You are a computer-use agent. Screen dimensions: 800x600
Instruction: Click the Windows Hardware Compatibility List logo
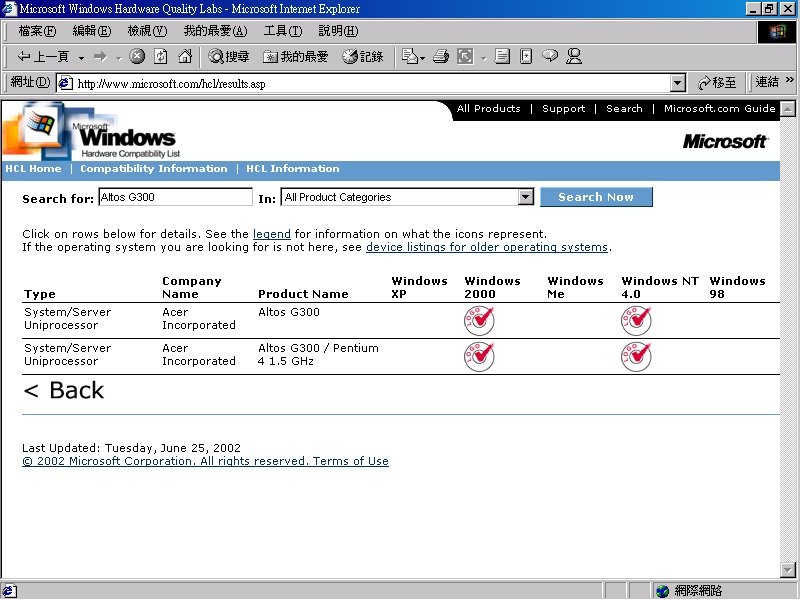[x=92, y=132]
